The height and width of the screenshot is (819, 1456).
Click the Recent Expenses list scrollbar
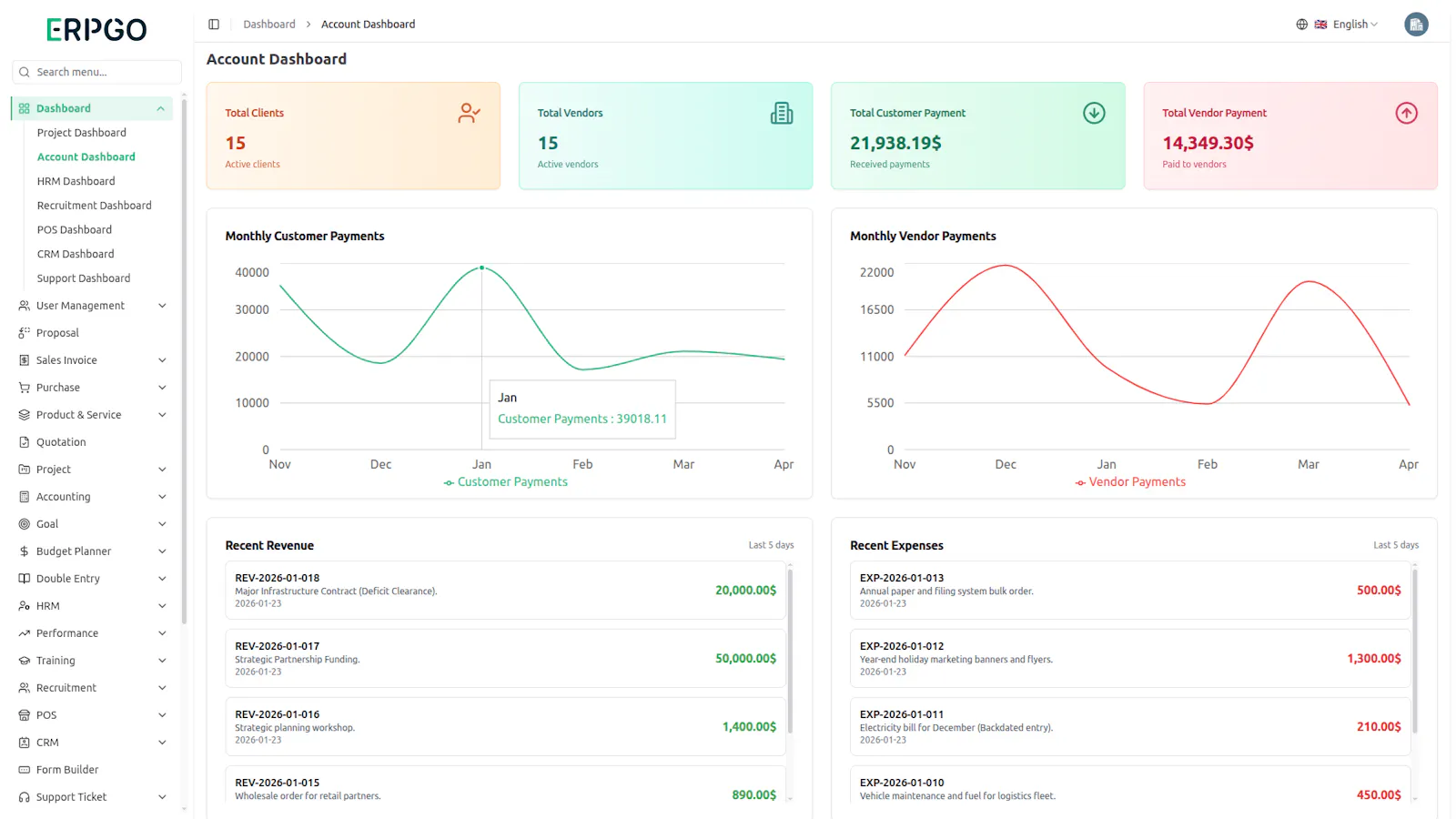(1415, 651)
